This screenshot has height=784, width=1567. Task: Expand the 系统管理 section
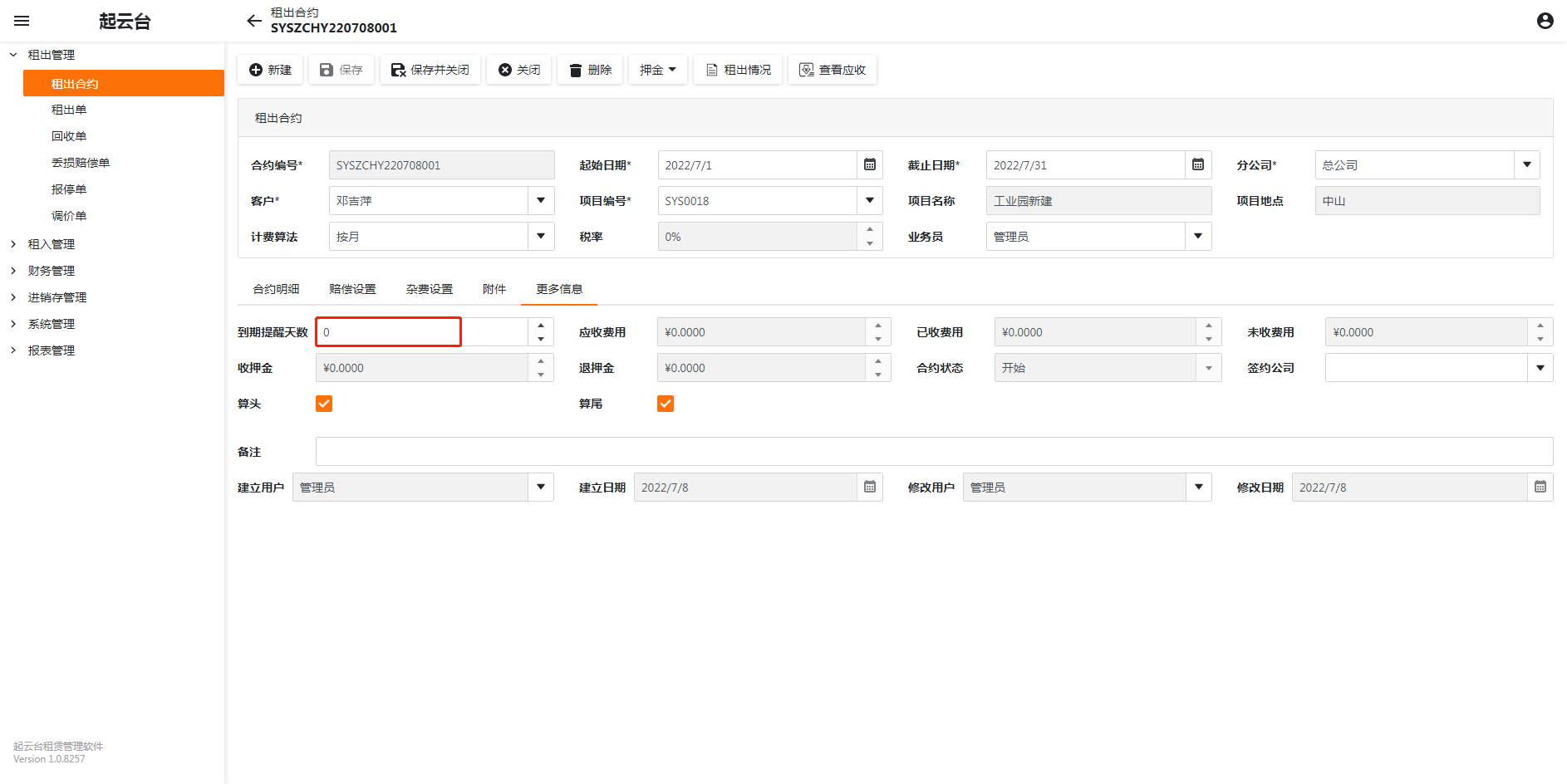coord(13,324)
